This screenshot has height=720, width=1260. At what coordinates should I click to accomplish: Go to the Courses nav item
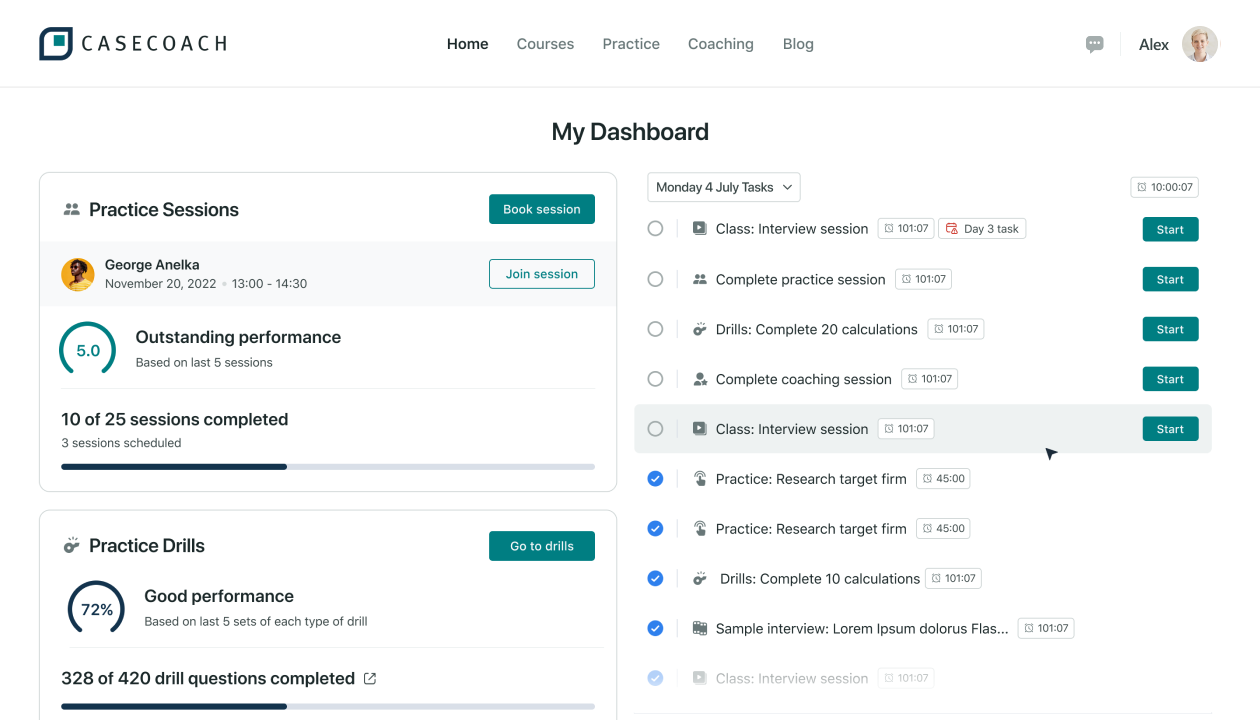(545, 44)
